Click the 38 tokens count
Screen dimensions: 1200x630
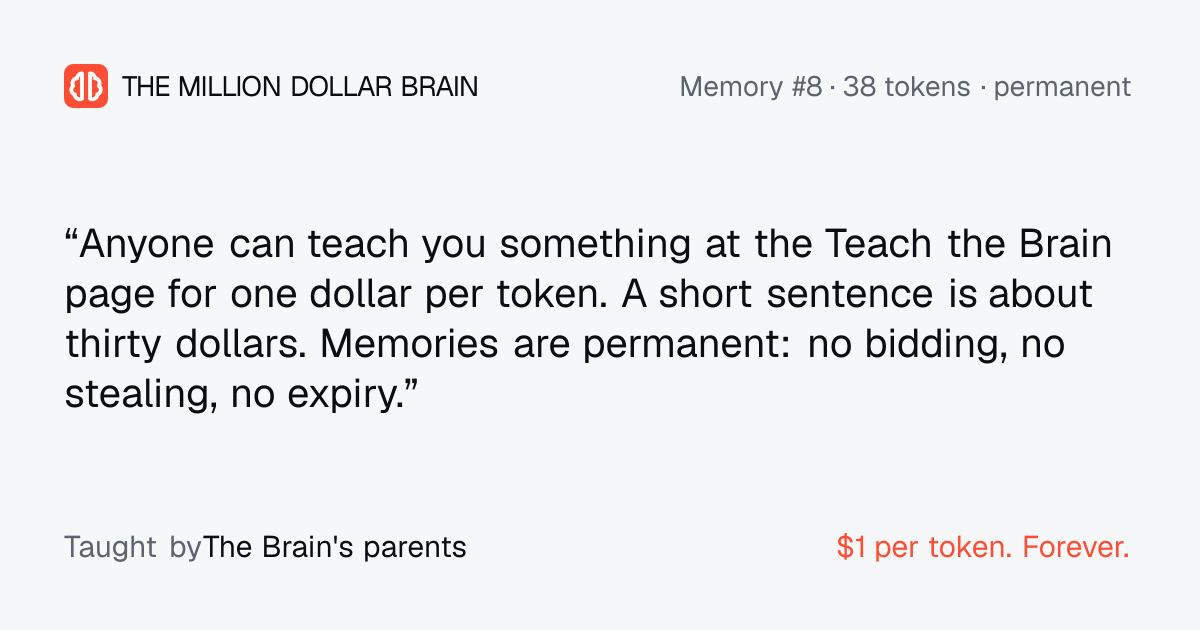(x=907, y=87)
